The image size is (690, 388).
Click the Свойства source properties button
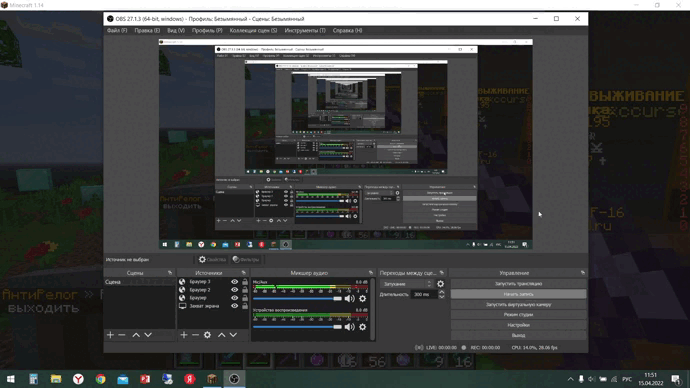[x=212, y=260]
